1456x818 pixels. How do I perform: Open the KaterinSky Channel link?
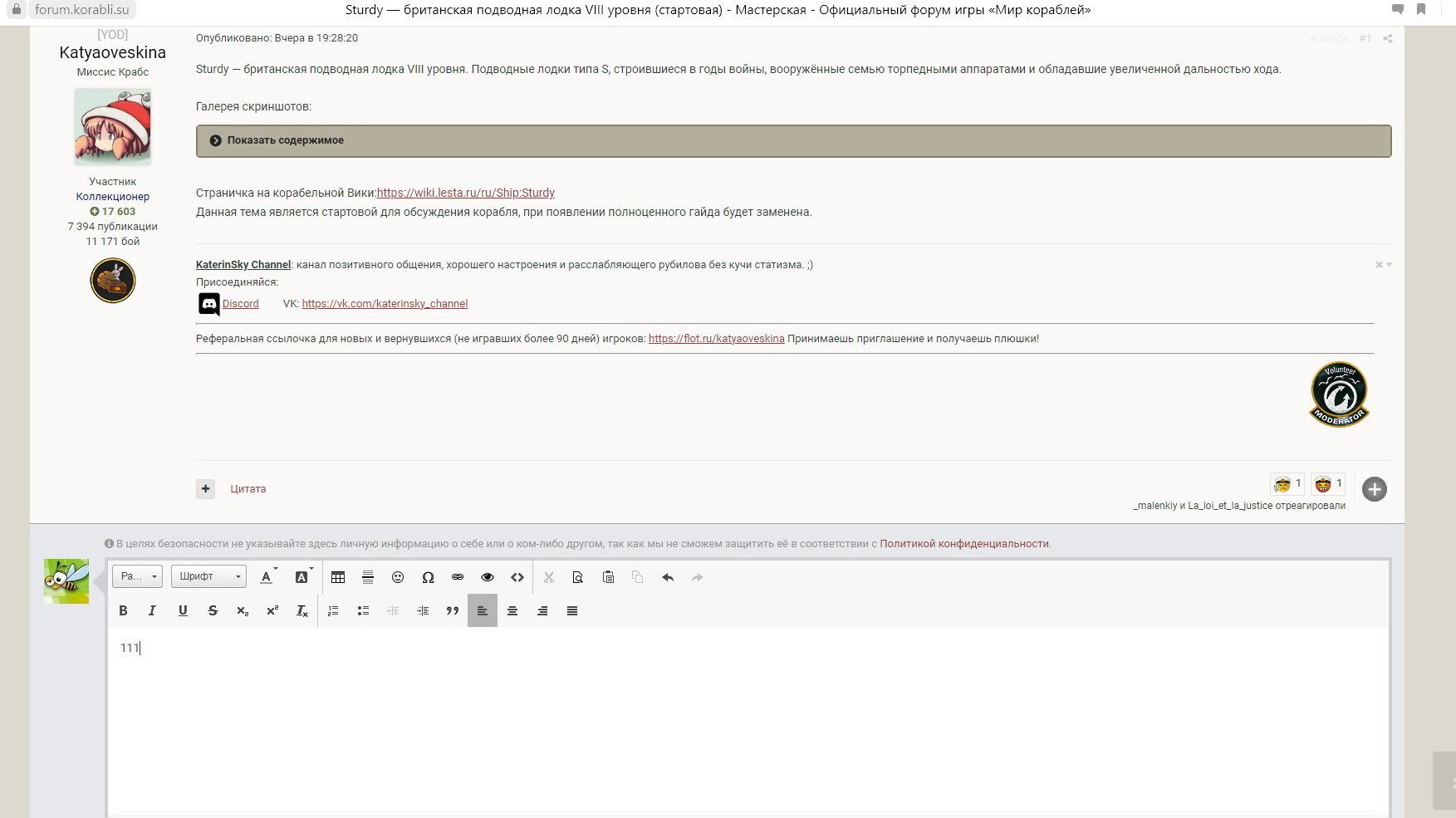click(x=243, y=265)
